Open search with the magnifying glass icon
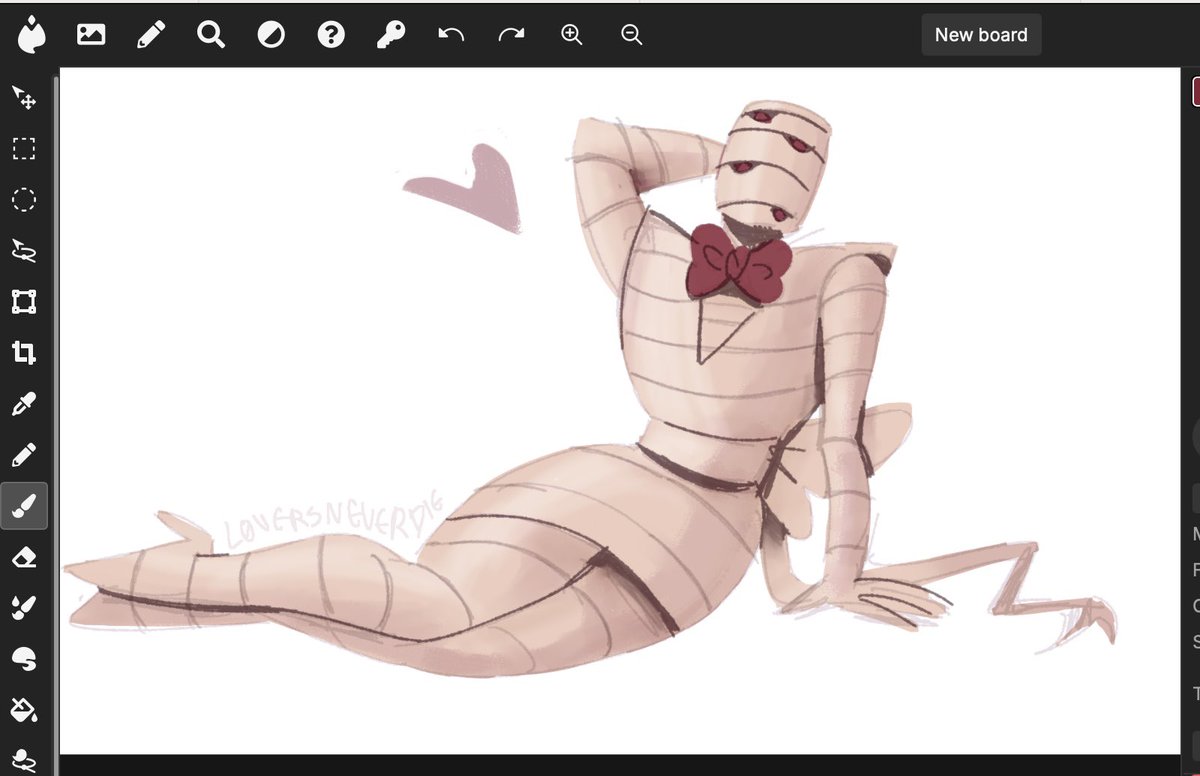 (x=211, y=35)
